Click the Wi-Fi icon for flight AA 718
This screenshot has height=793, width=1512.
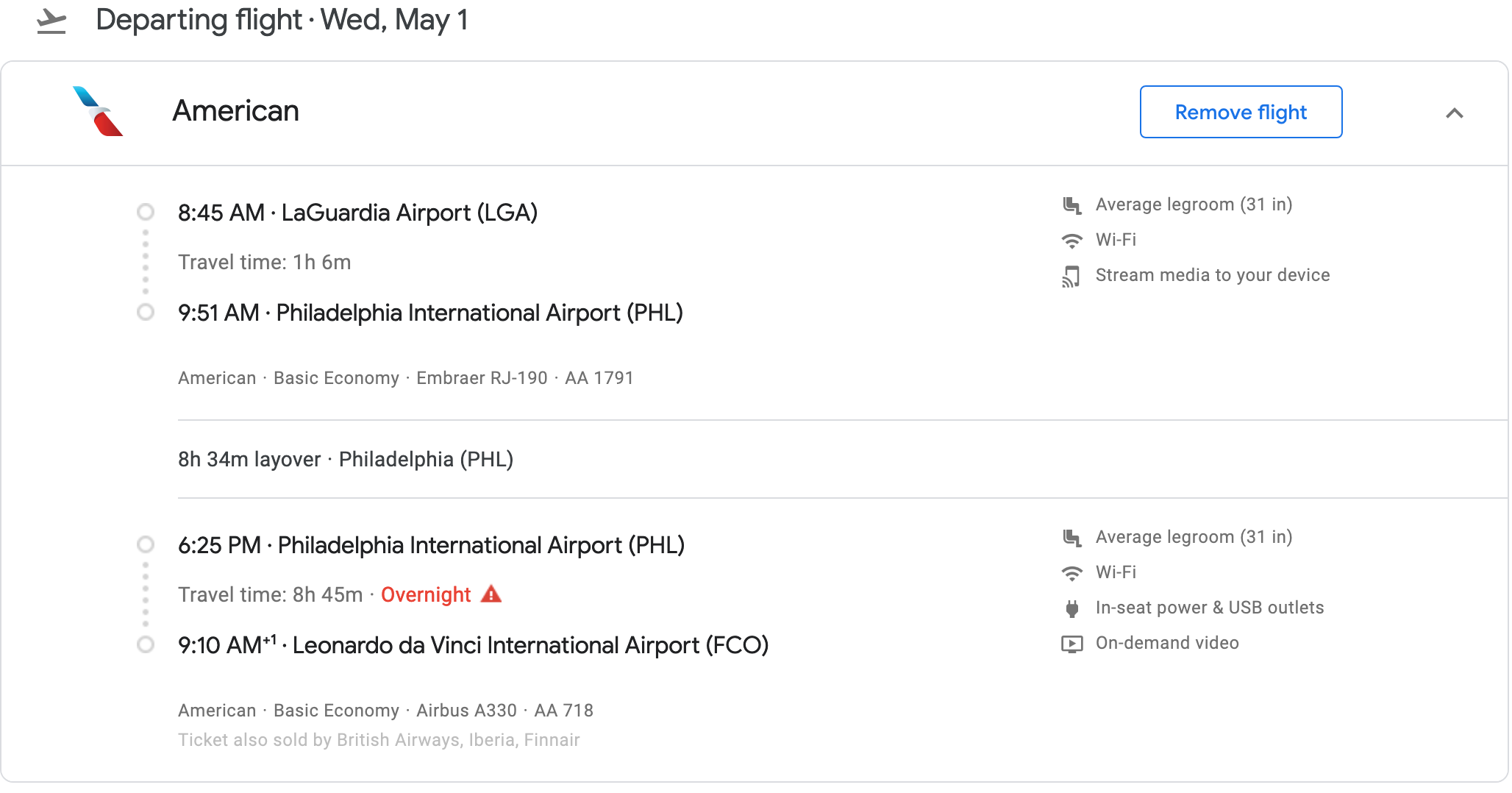pyautogui.click(x=1072, y=573)
